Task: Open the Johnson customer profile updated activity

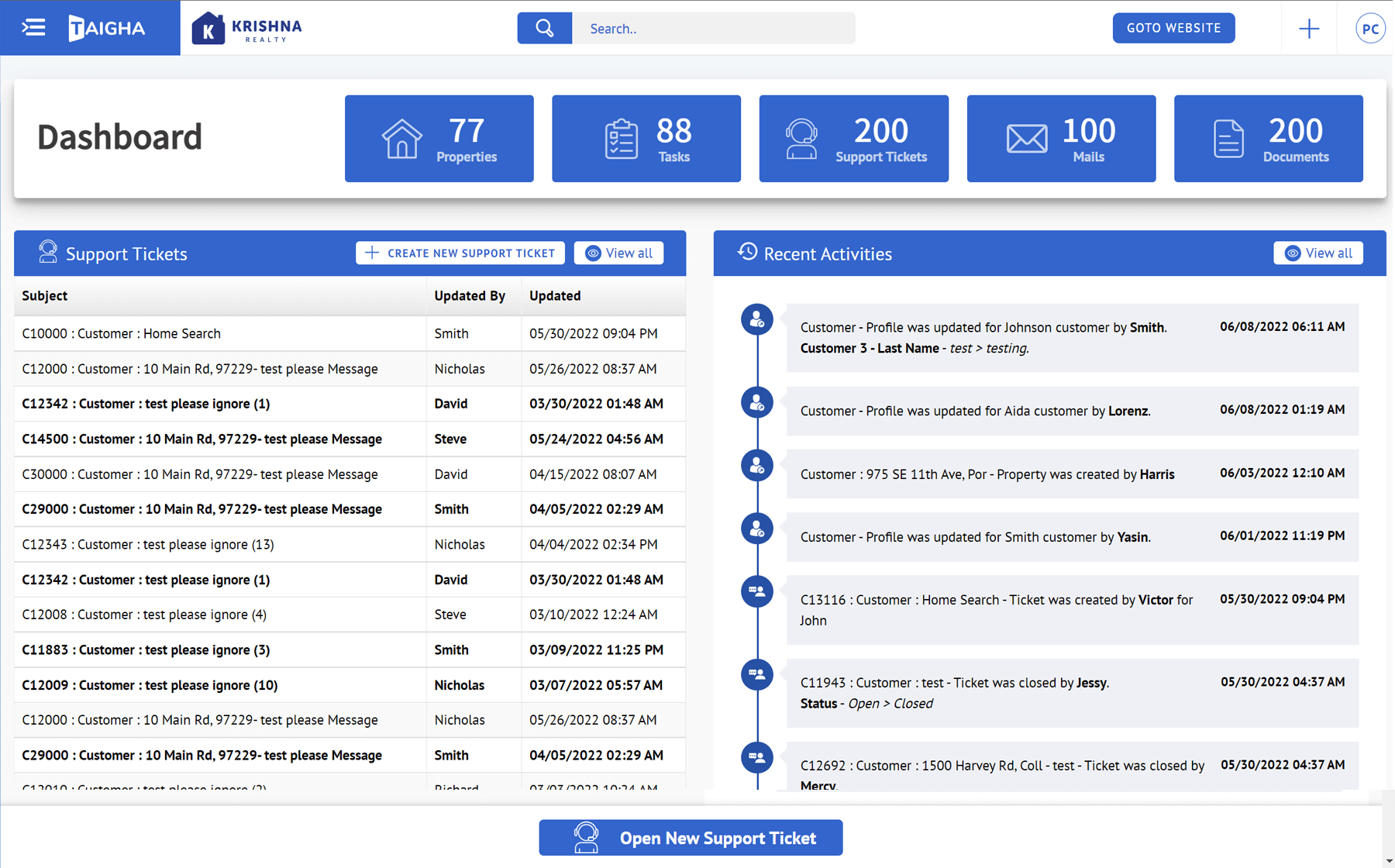Action: (x=1073, y=338)
